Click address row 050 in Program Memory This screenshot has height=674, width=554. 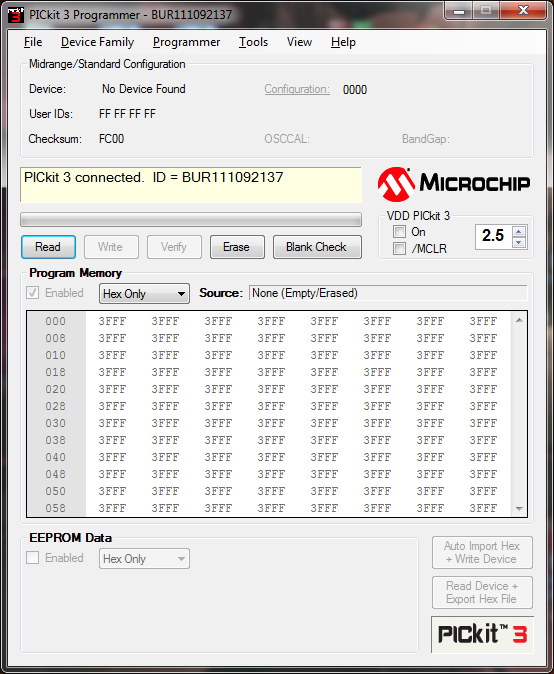click(x=56, y=491)
